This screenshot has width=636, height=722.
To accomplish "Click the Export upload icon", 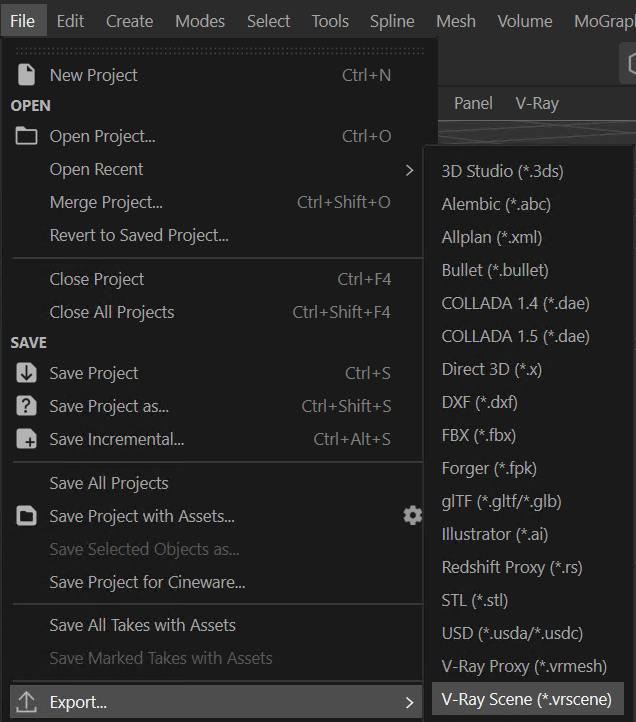I will [27, 702].
